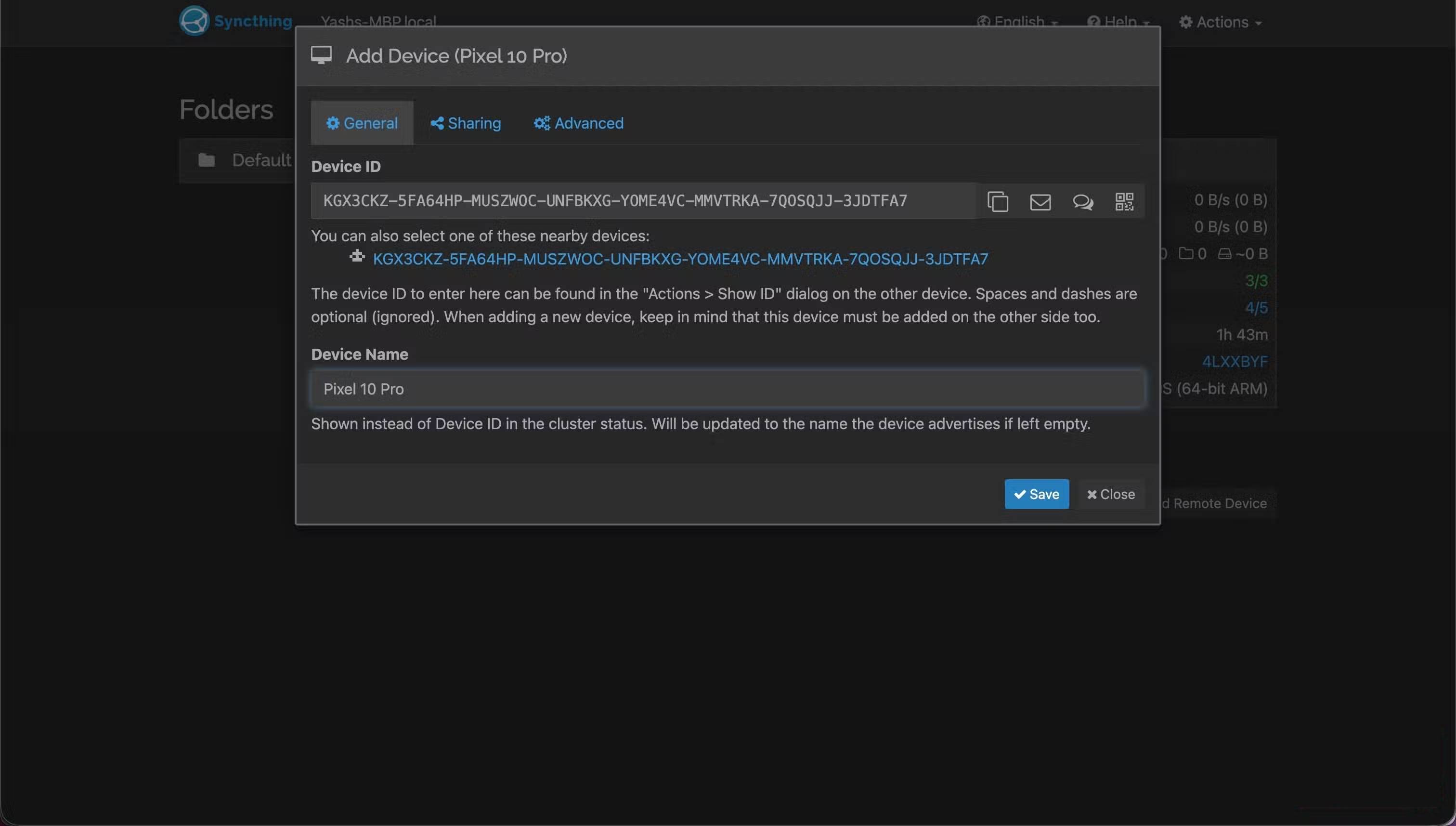The image size is (1456, 826).
Task: Copy the device ID to clipboard
Action: 997,201
